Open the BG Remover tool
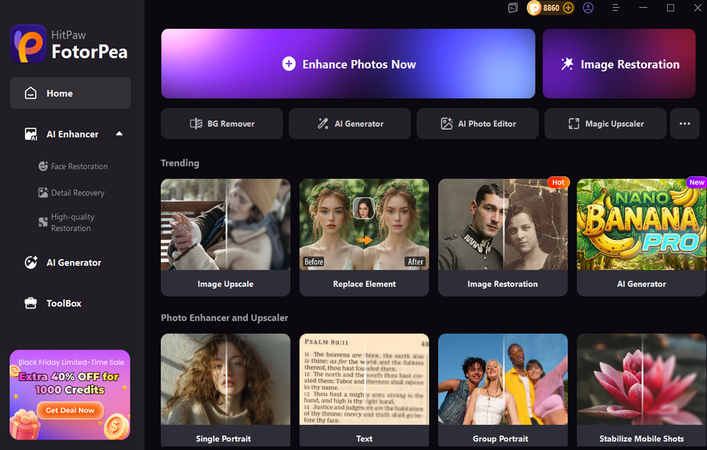The image size is (707, 450). pyautogui.click(x=222, y=124)
